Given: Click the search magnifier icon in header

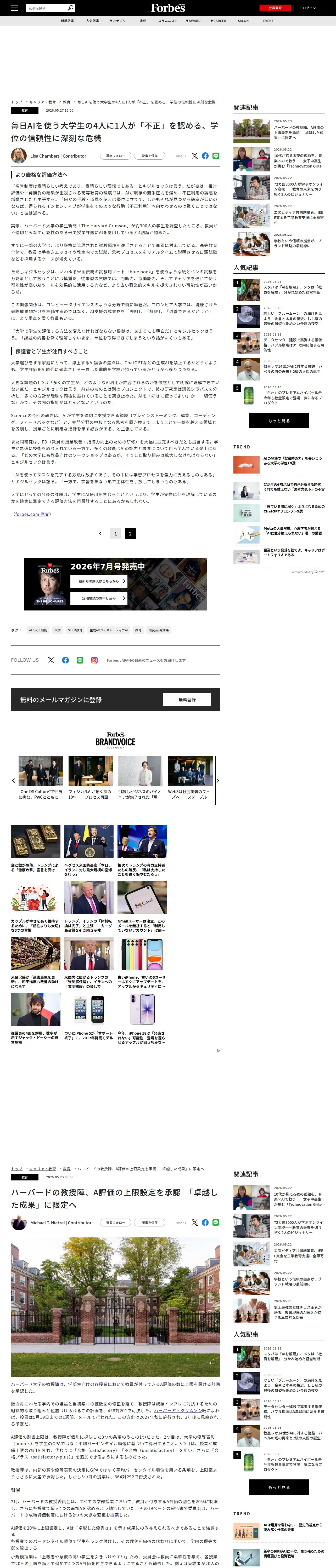Looking at the screenshot, I should tap(71, 8).
